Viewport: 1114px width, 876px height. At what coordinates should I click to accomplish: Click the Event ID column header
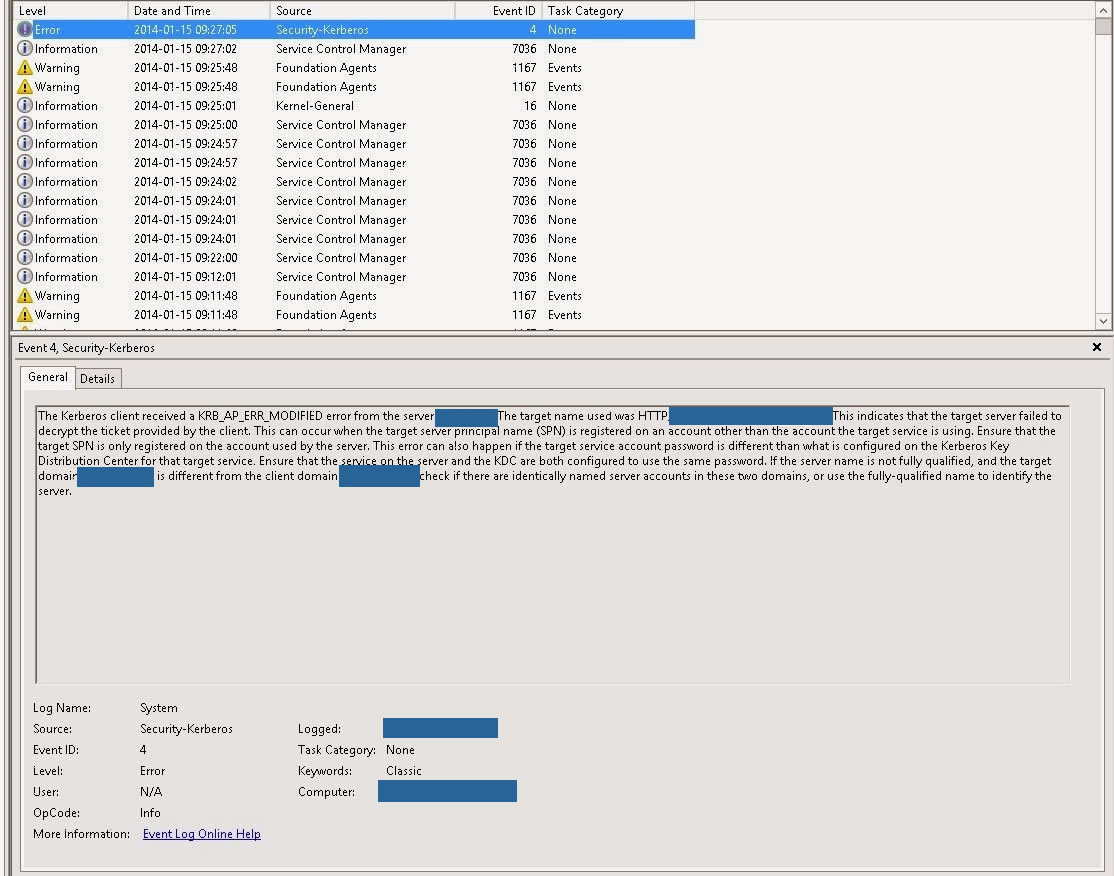498,11
